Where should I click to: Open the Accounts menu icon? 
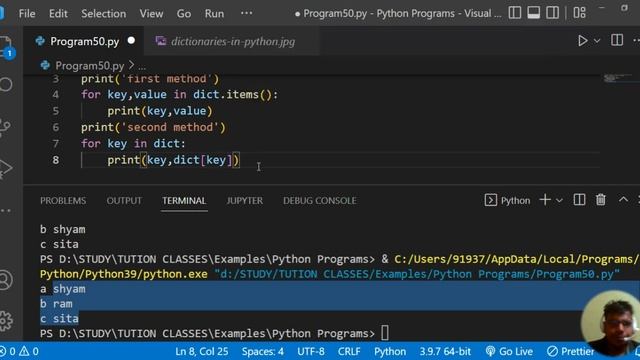[x=5, y=280]
